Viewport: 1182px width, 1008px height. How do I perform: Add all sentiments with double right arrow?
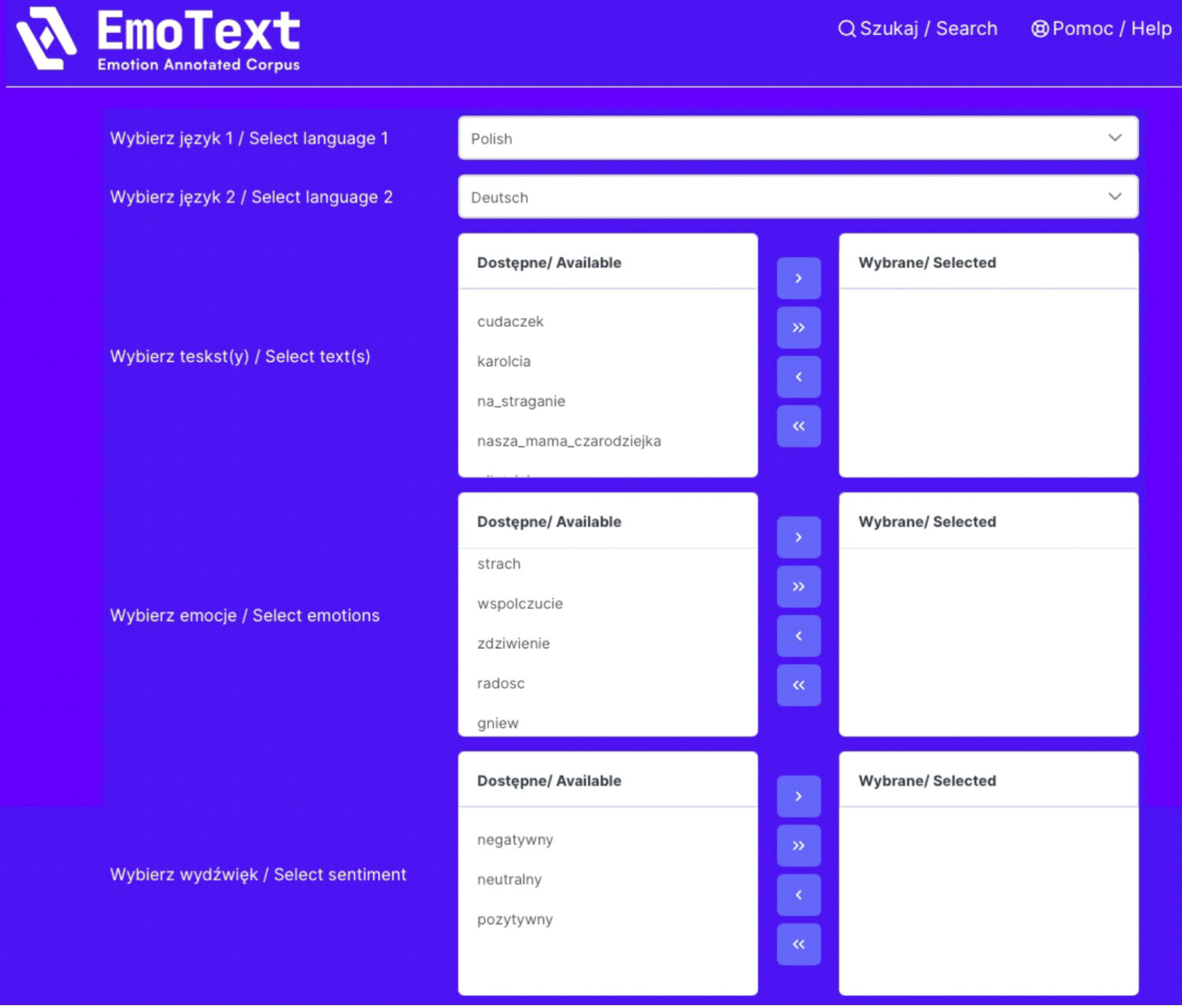[x=798, y=846]
